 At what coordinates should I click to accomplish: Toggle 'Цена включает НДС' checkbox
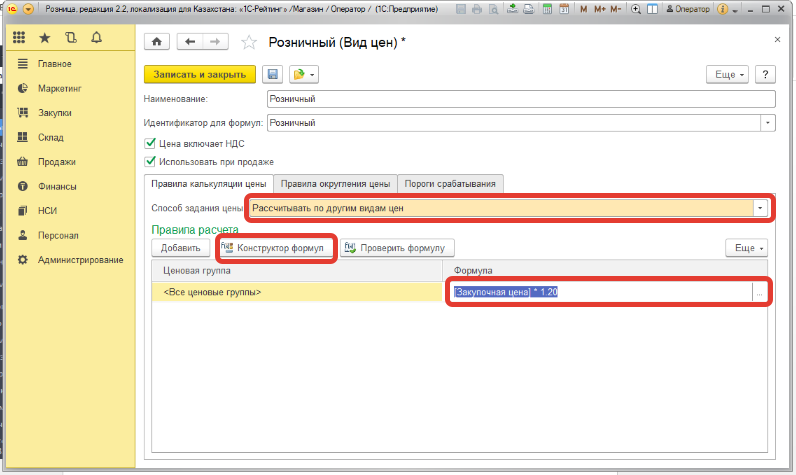151,143
